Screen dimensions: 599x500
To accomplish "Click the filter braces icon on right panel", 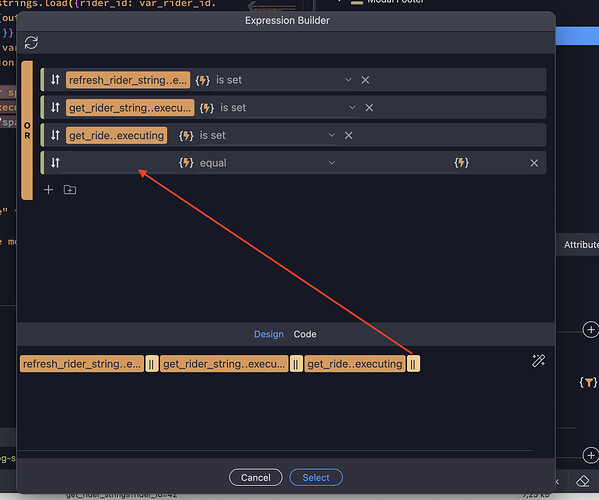I will tap(588, 382).
